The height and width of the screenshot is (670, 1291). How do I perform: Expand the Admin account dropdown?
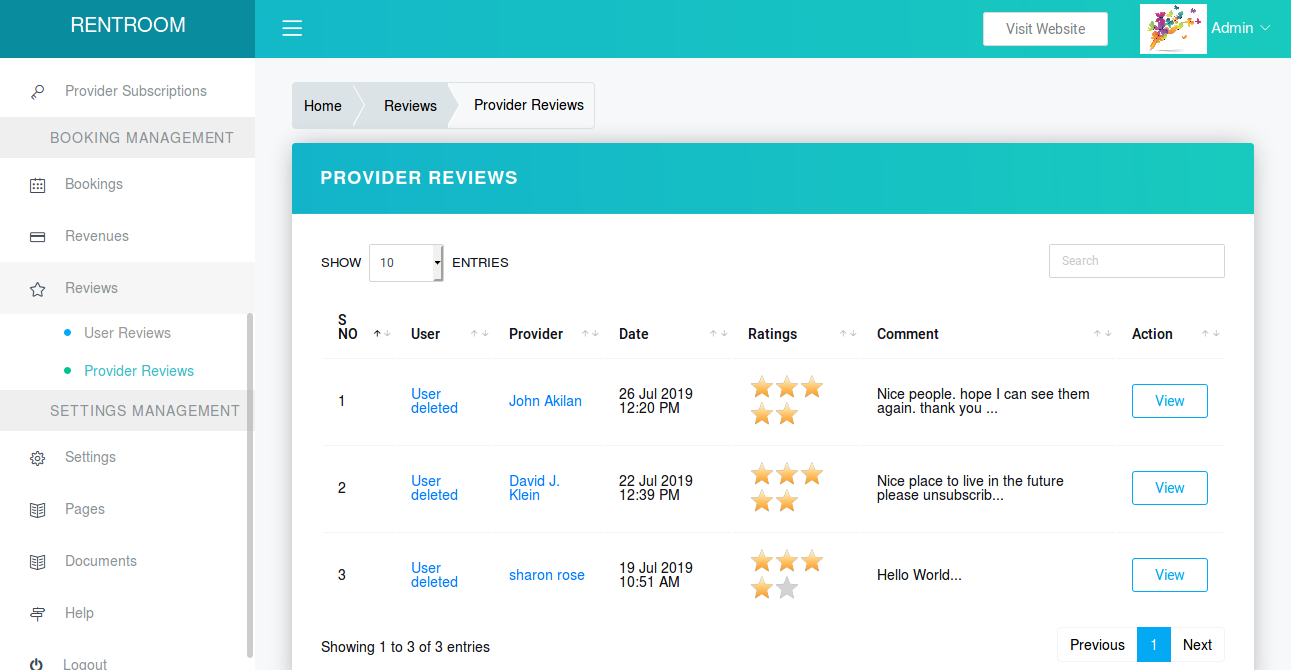[x=1241, y=29]
